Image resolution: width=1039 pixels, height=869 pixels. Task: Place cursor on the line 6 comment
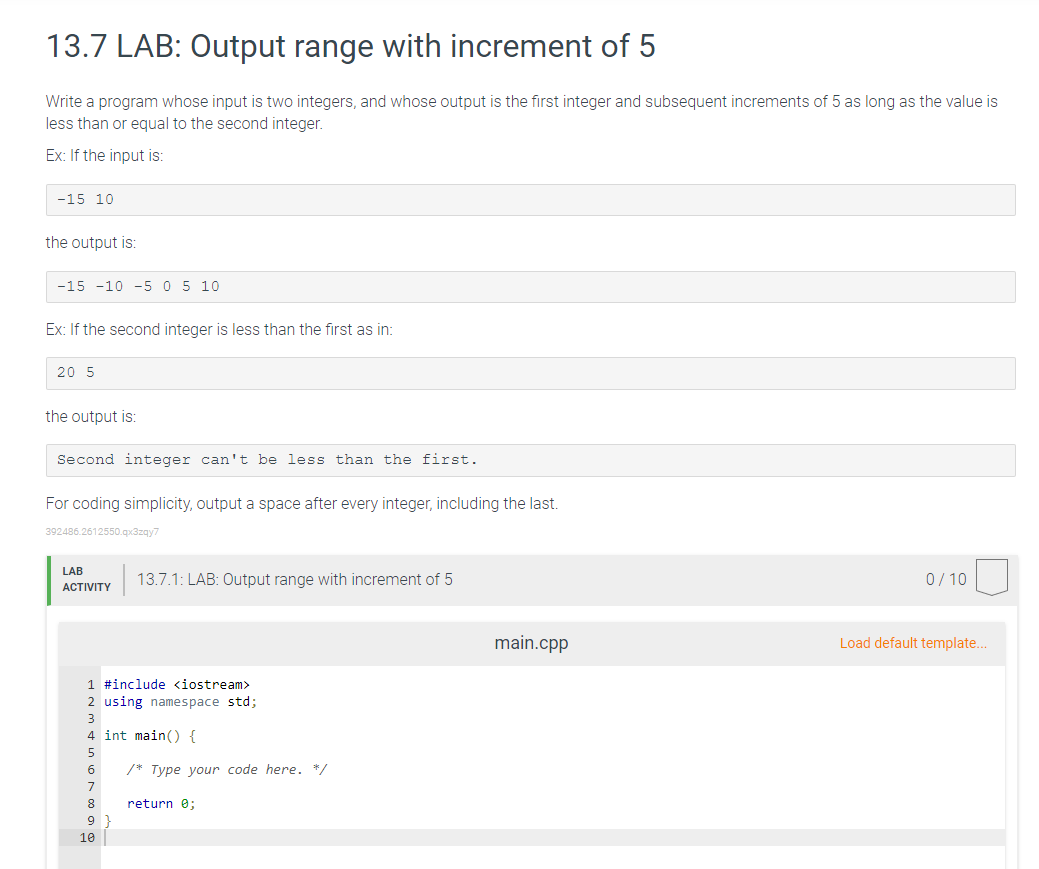coord(227,769)
